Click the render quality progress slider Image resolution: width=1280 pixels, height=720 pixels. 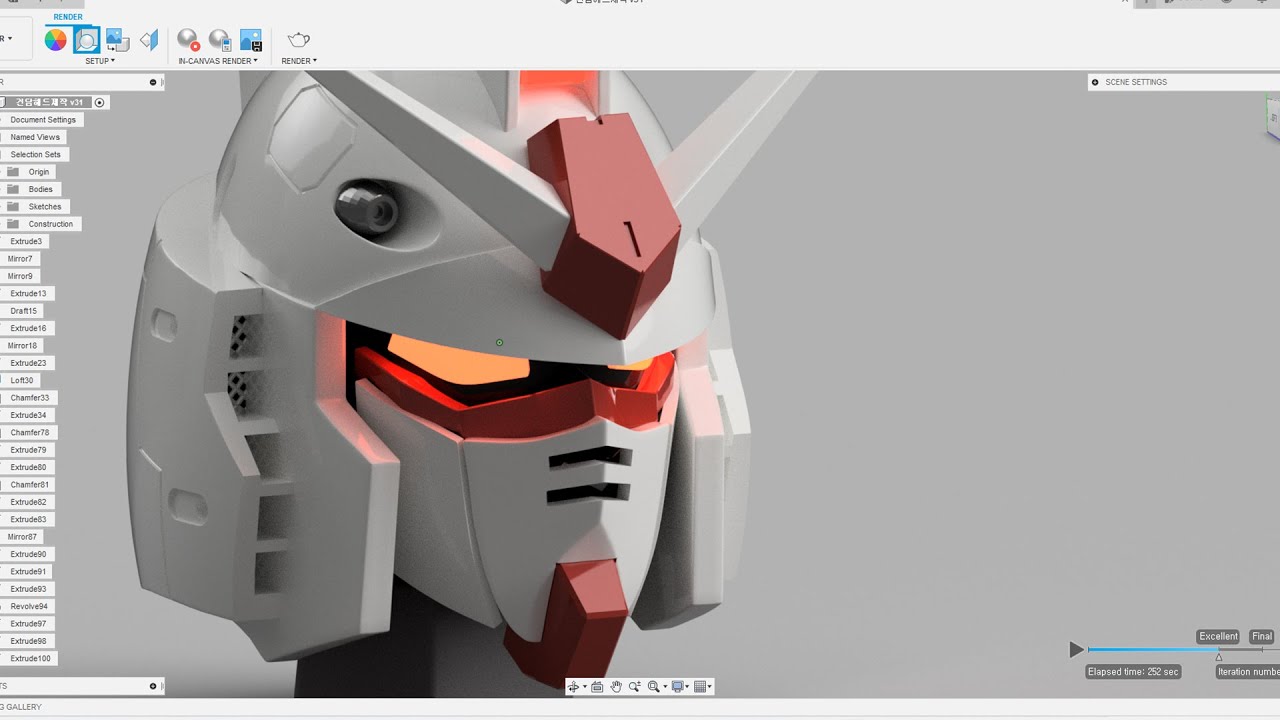1183,650
